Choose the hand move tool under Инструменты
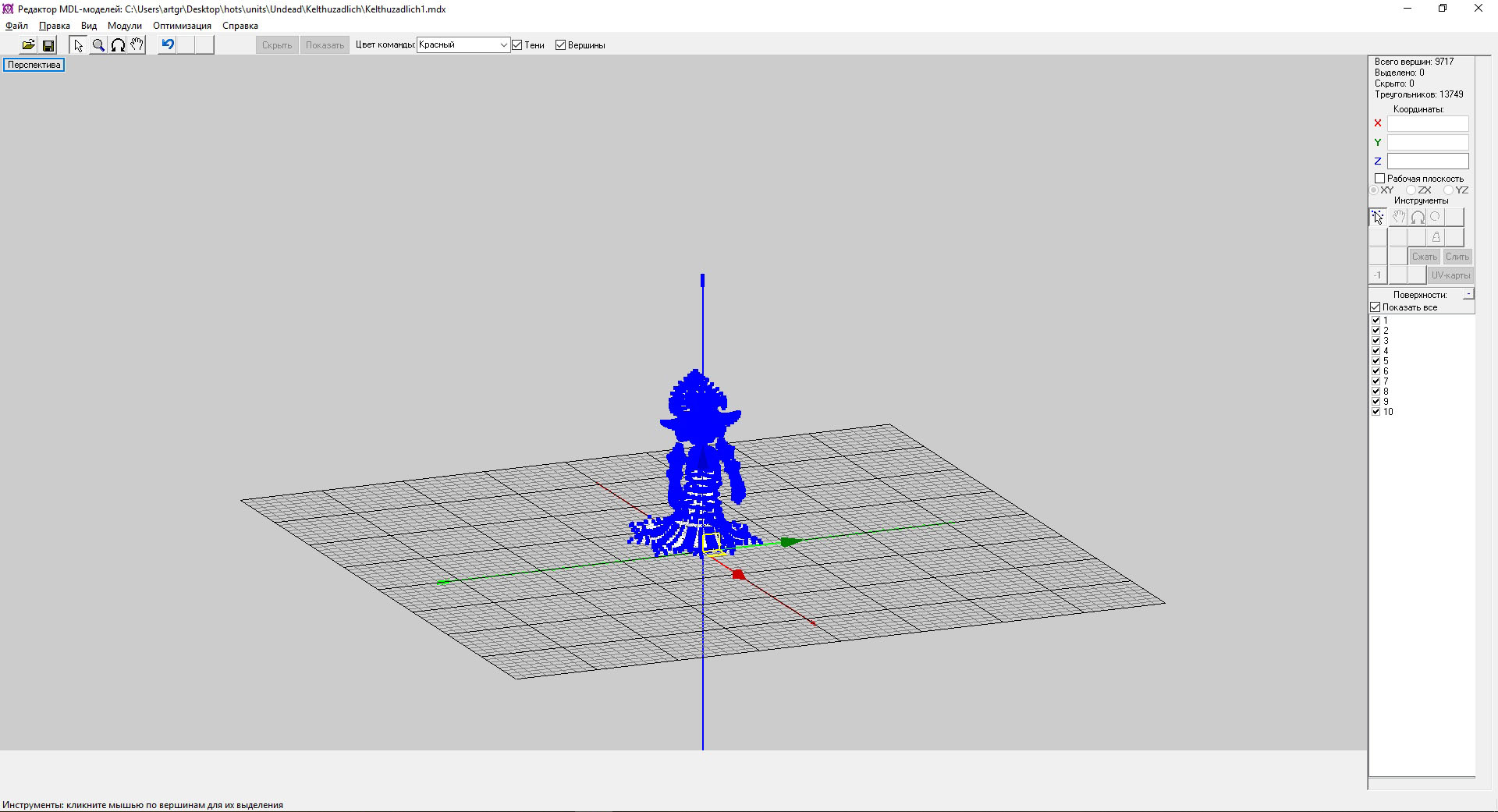This screenshot has height=812, width=1498. tap(1398, 217)
